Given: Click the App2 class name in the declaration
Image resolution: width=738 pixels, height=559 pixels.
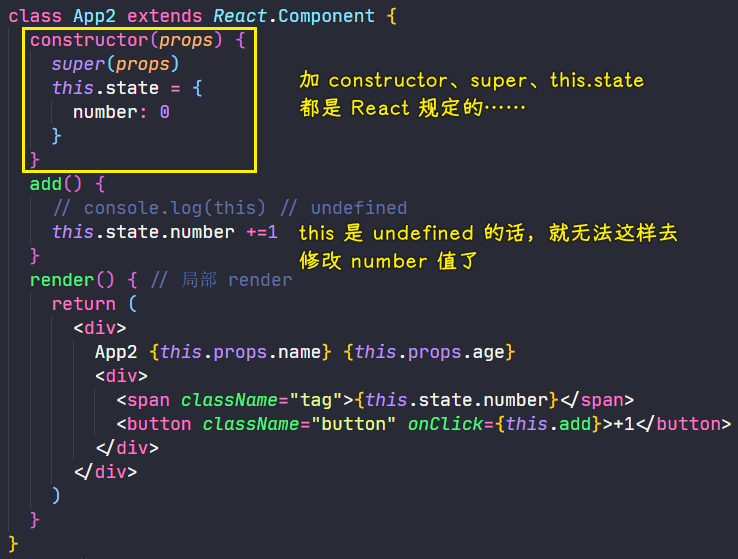Looking at the screenshot, I should click(94, 16).
